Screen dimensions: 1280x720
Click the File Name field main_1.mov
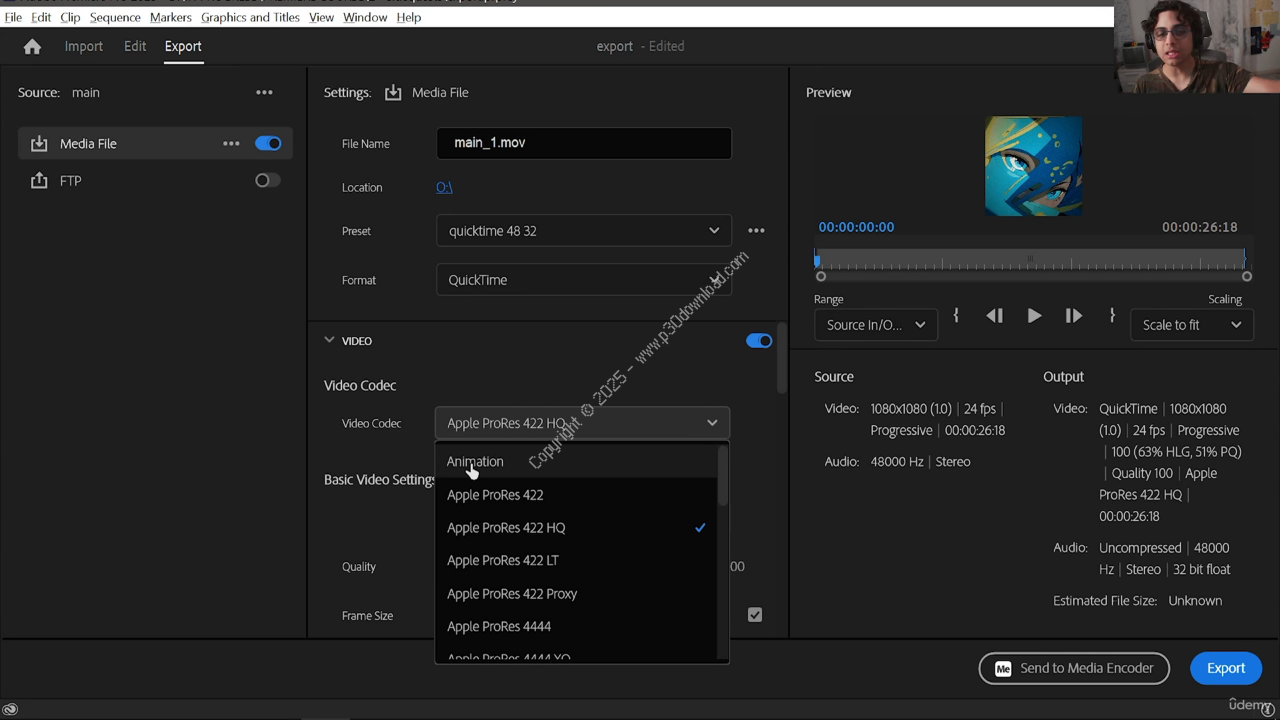coord(584,143)
